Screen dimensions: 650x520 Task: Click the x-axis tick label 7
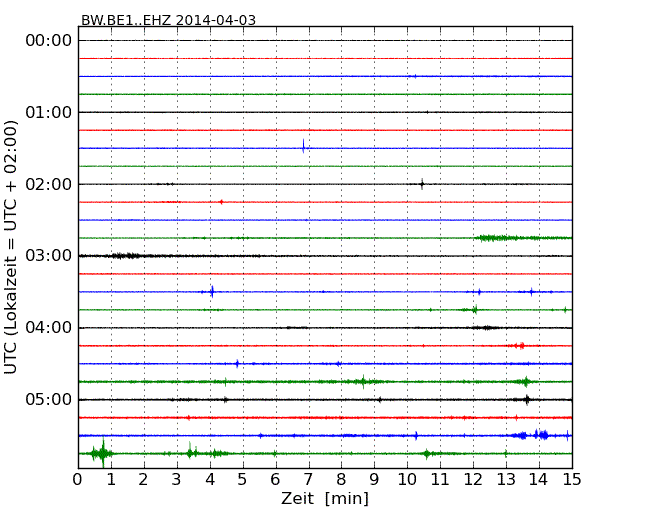[x=308, y=480]
